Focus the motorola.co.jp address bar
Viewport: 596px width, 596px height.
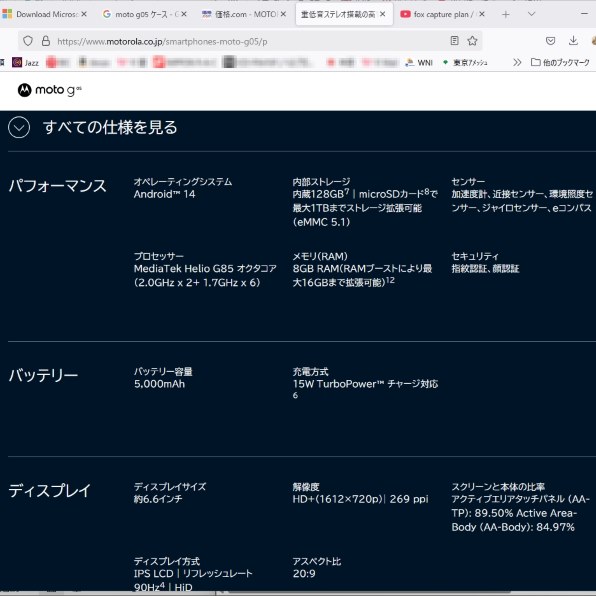tap(250, 41)
